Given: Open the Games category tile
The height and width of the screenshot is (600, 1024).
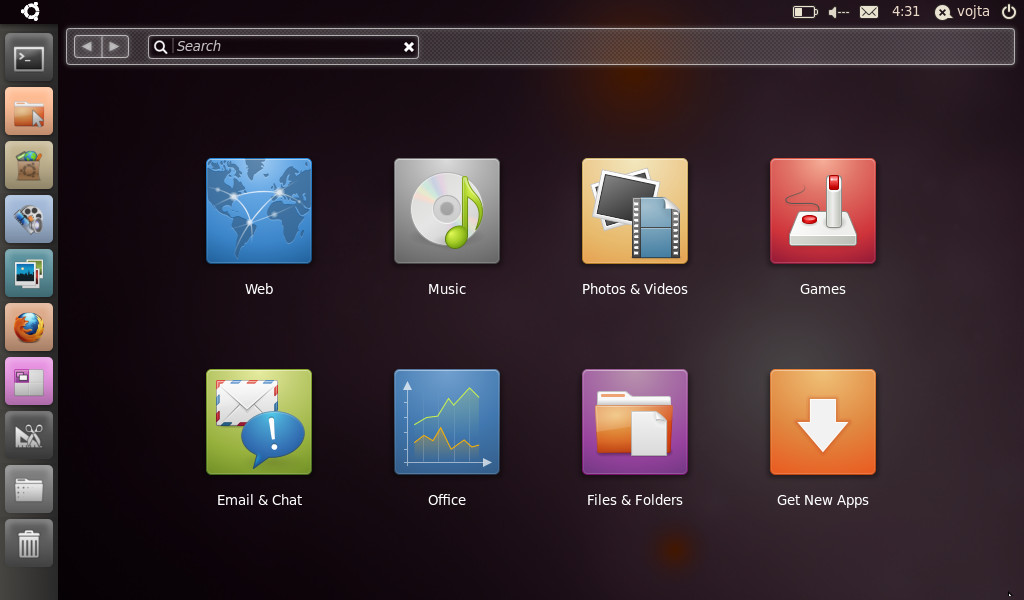Looking at the screenshot, I should [x=823, y=211].
